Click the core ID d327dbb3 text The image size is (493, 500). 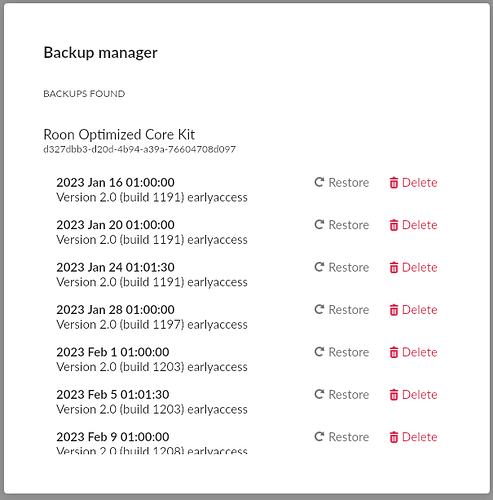click(139, 149)
